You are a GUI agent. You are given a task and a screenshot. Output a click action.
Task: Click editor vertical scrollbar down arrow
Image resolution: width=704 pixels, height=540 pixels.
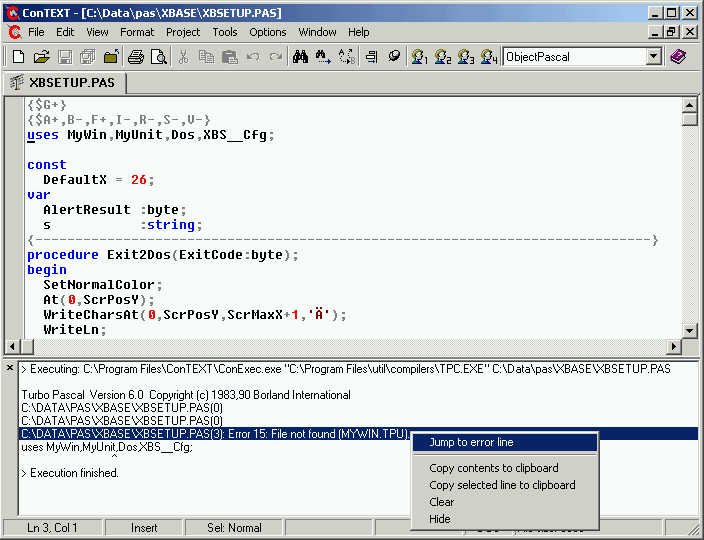(689, 331)
